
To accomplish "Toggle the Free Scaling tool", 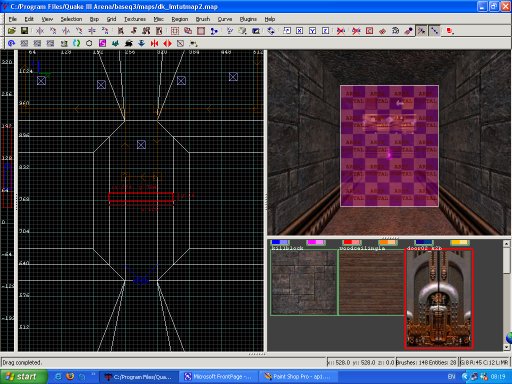I will point(287,31).
